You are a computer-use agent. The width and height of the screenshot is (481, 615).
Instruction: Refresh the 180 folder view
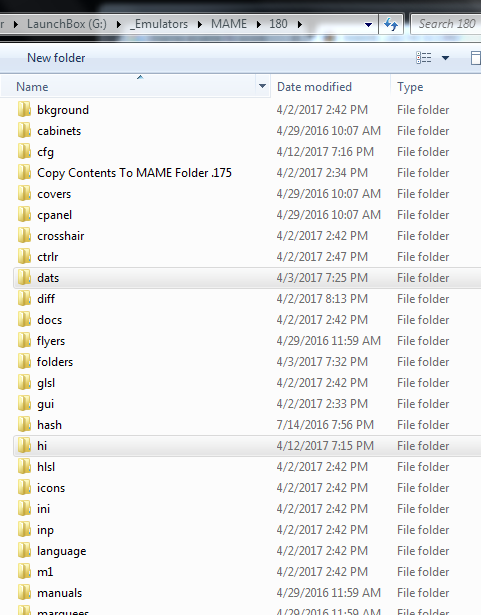(x=391, y=24)
